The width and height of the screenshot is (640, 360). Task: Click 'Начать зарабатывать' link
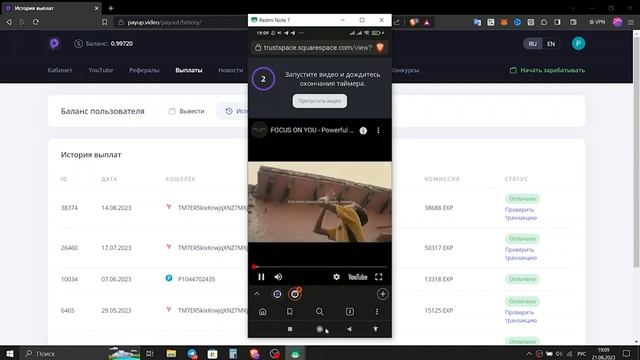547,70
